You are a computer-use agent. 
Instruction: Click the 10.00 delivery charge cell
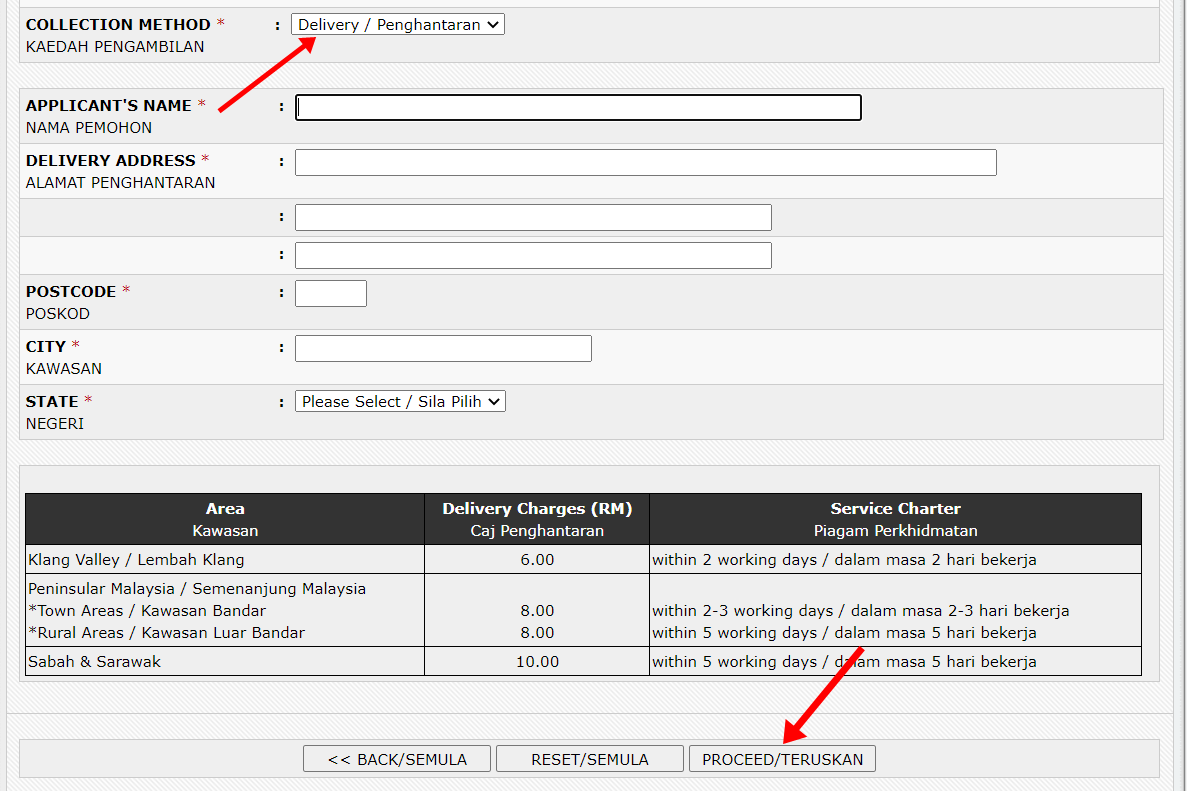[537, 662]
